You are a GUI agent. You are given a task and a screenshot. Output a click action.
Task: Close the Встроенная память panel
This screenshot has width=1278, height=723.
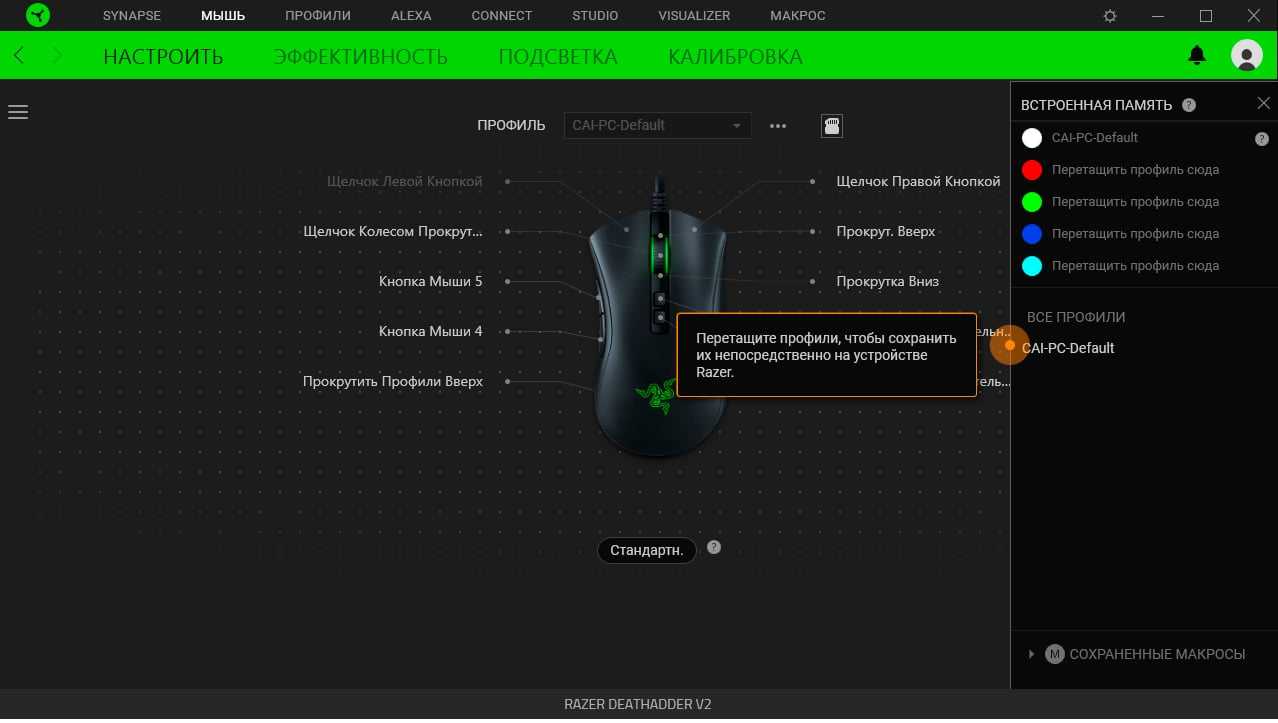tap(1263, 104)
